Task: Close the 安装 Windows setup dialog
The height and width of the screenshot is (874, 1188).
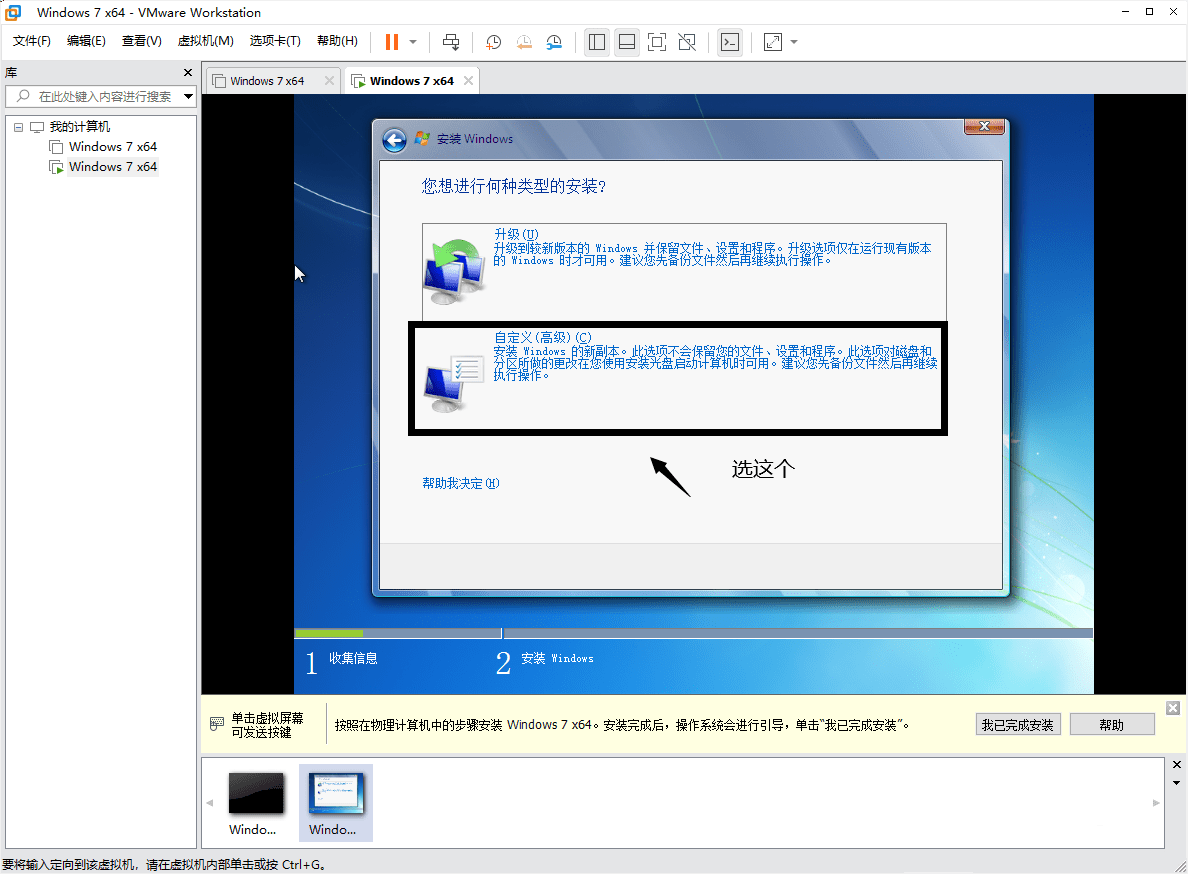Action: point(984,126)
